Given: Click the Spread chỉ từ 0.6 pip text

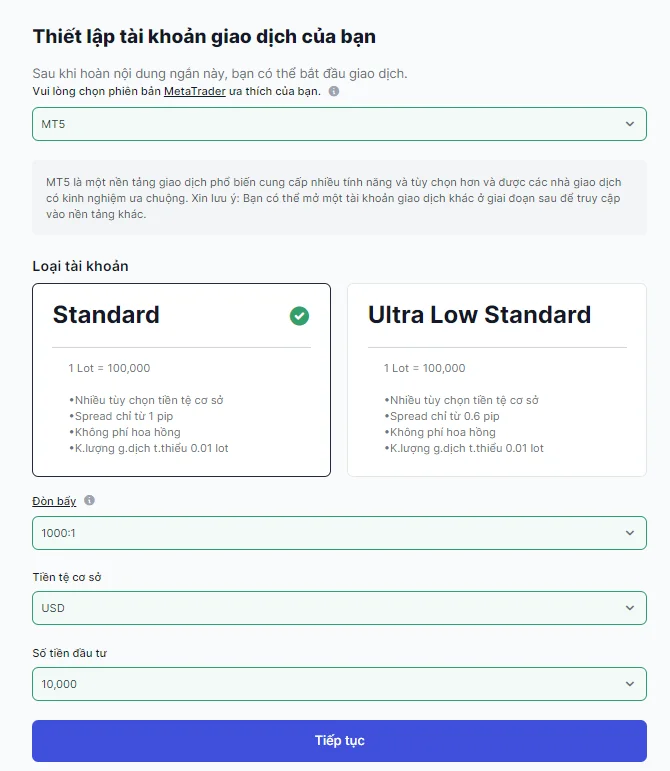Looking at the screenshot, I should point(442,416).
